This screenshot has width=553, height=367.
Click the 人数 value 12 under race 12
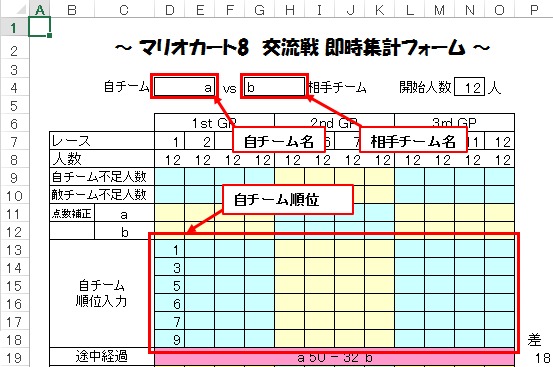click(x=499, y=159)
